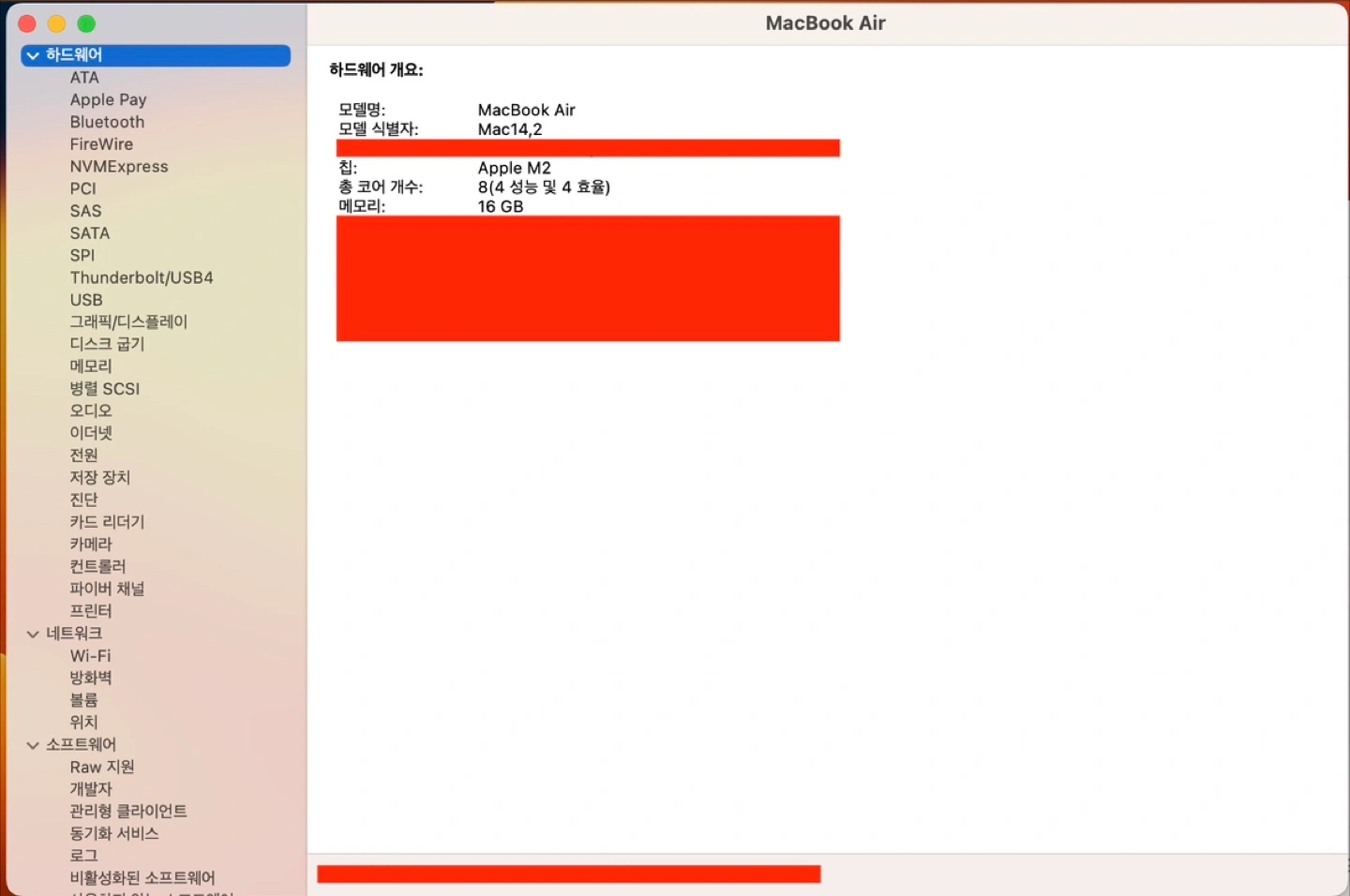Open Wi-Fi network information

tap(90, 656)
